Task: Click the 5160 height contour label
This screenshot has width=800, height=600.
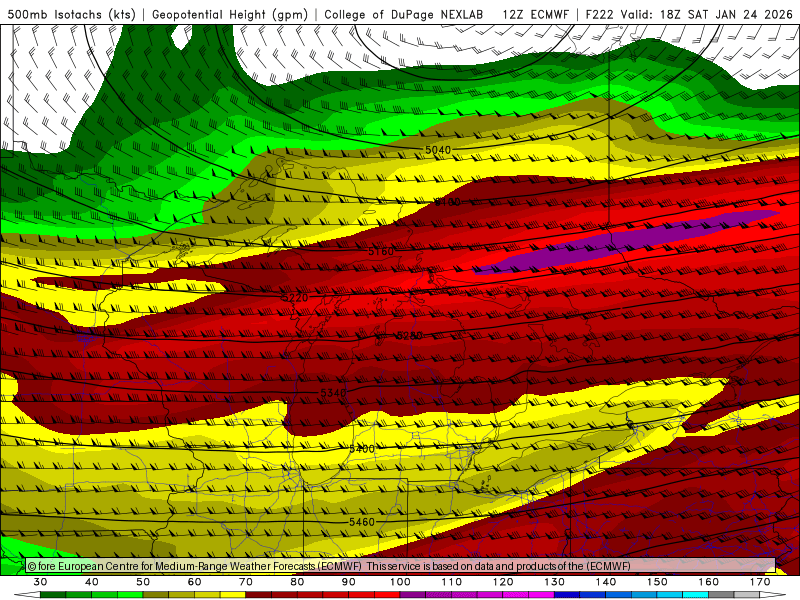Action: tap(381, 252)
